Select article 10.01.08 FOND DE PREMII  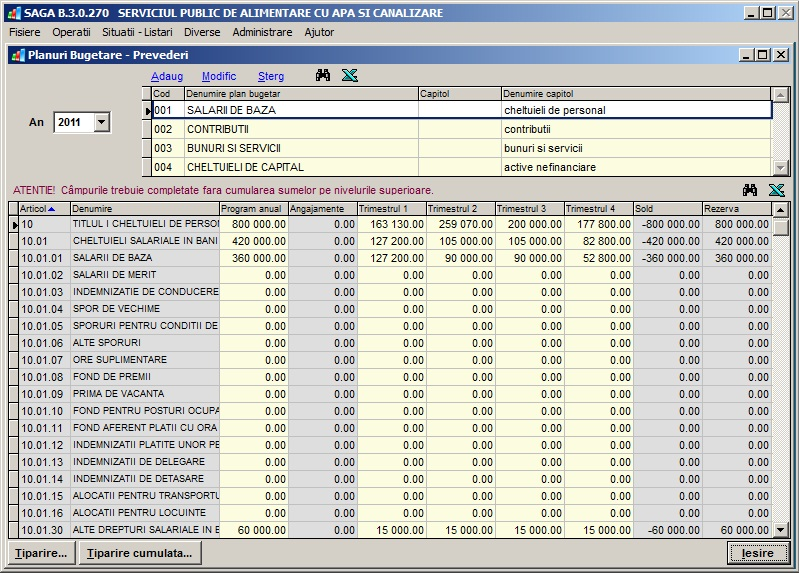(394, 377)
